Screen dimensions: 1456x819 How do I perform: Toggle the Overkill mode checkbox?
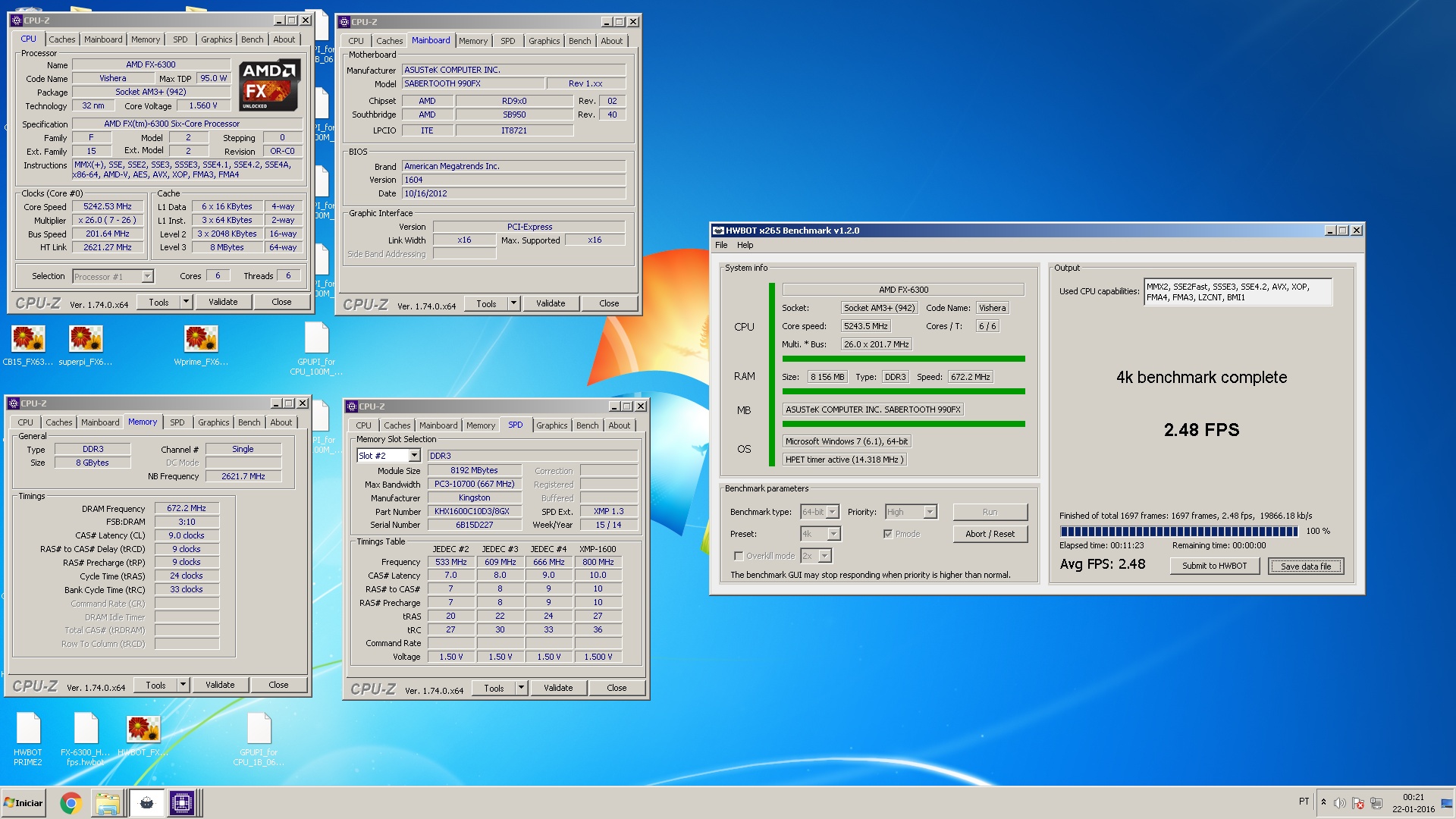coord(739,556)
